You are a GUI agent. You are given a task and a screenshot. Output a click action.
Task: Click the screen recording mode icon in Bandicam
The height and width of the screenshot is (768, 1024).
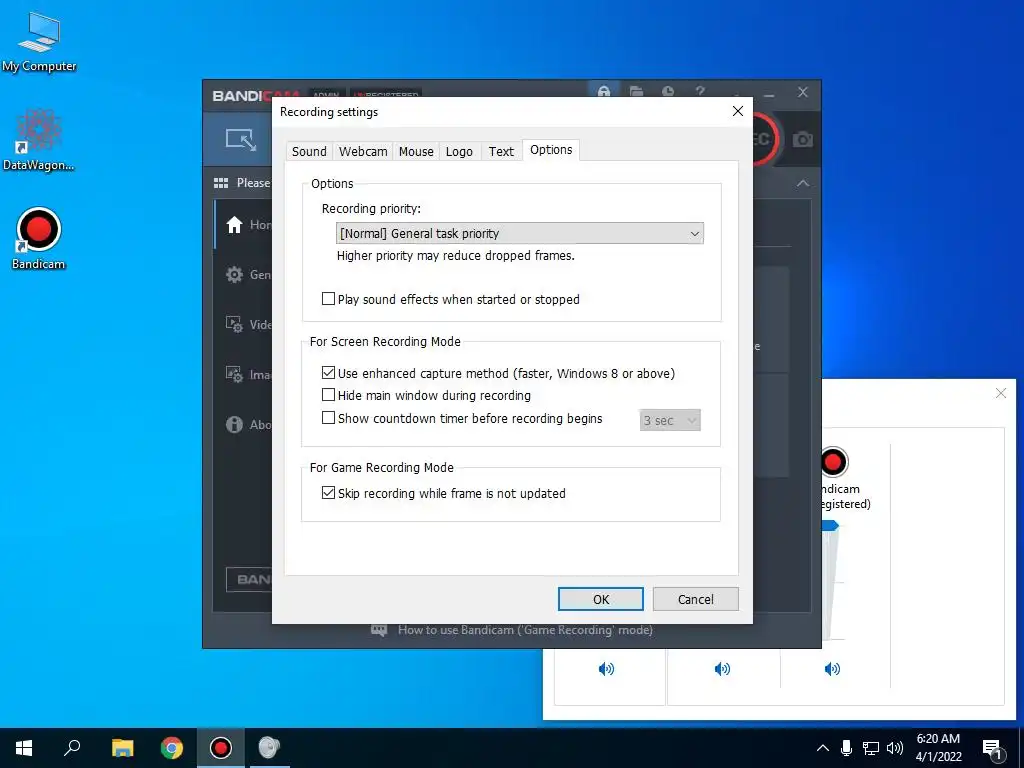[x=241, y=139]
